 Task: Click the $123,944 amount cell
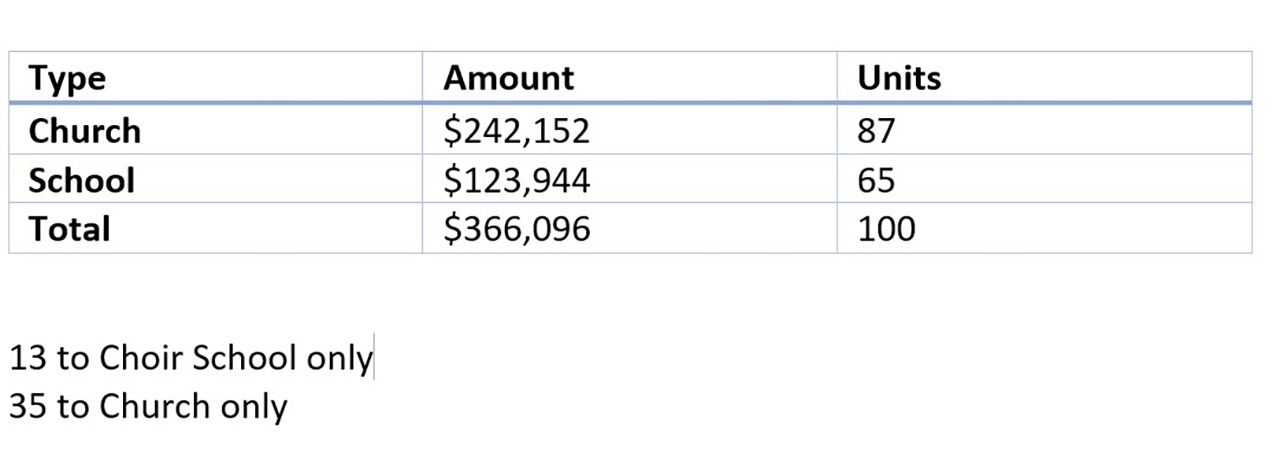coord(517,181)
